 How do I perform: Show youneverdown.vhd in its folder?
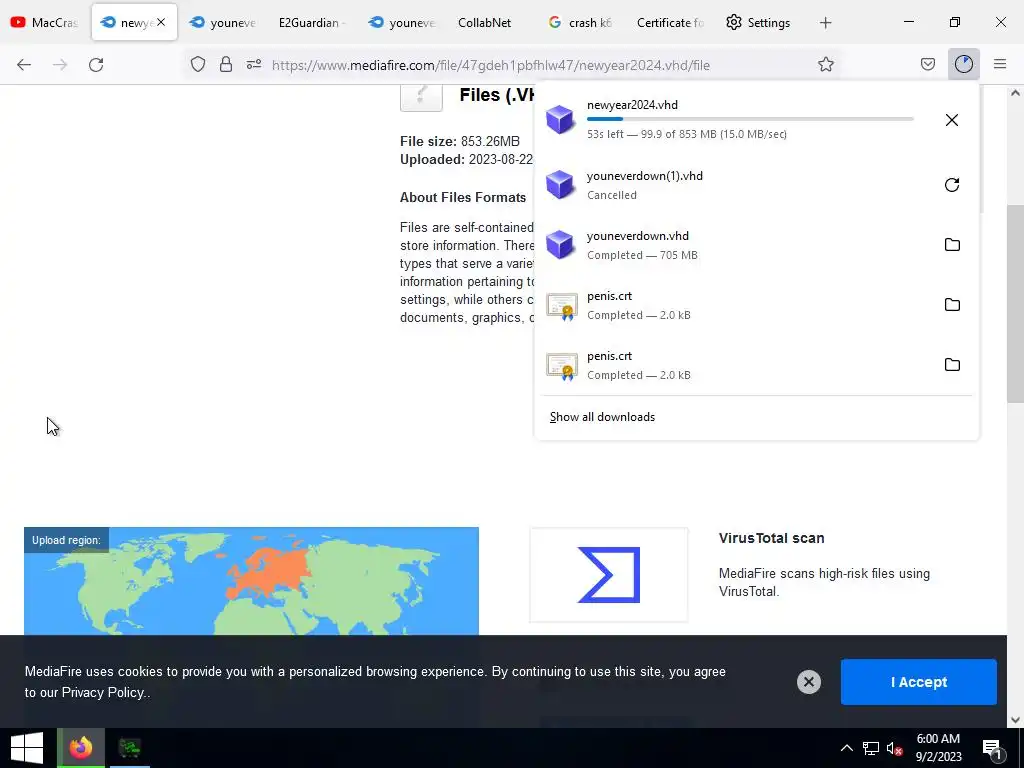point(952,245)
